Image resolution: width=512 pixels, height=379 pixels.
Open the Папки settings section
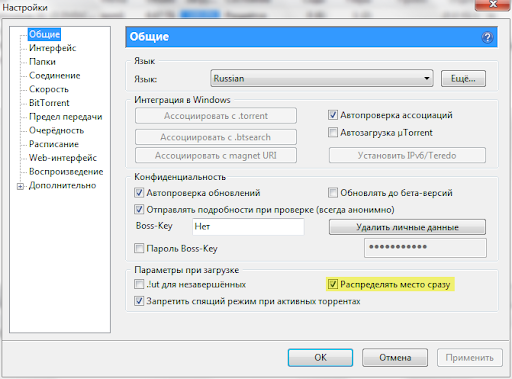42,62
